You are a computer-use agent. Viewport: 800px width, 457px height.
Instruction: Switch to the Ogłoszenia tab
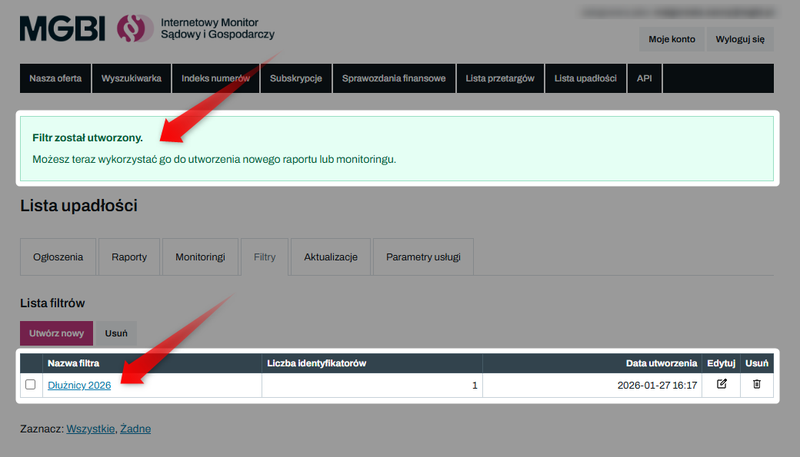click(59, 257)
